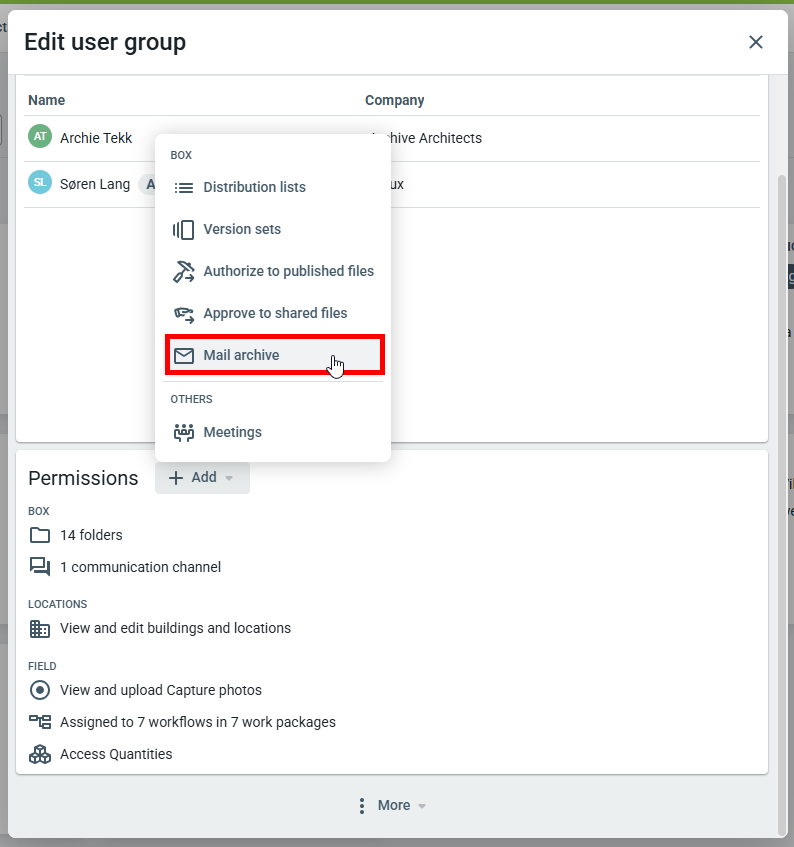Click the Capture photos circle icon

(x=40, y=690)
